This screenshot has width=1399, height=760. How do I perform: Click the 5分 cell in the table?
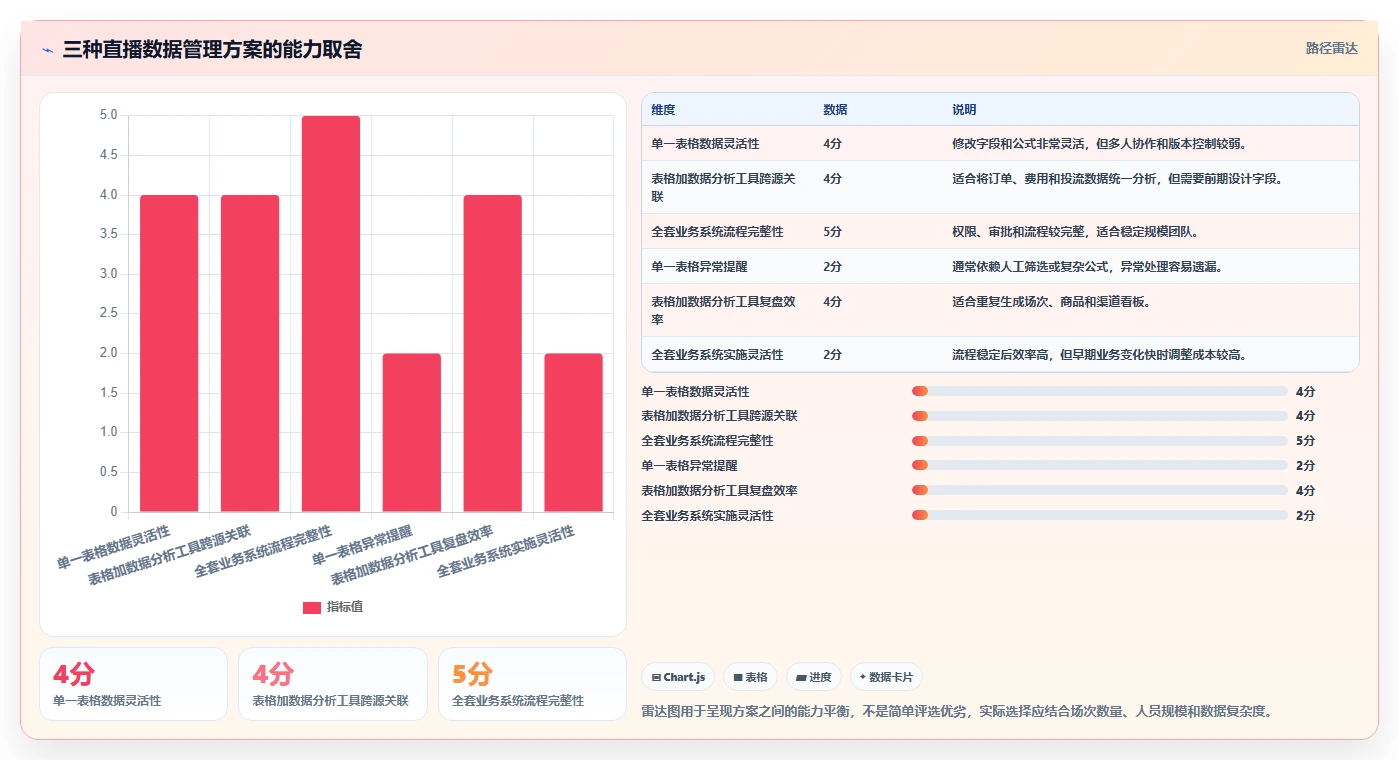click(x=832, y=232)
